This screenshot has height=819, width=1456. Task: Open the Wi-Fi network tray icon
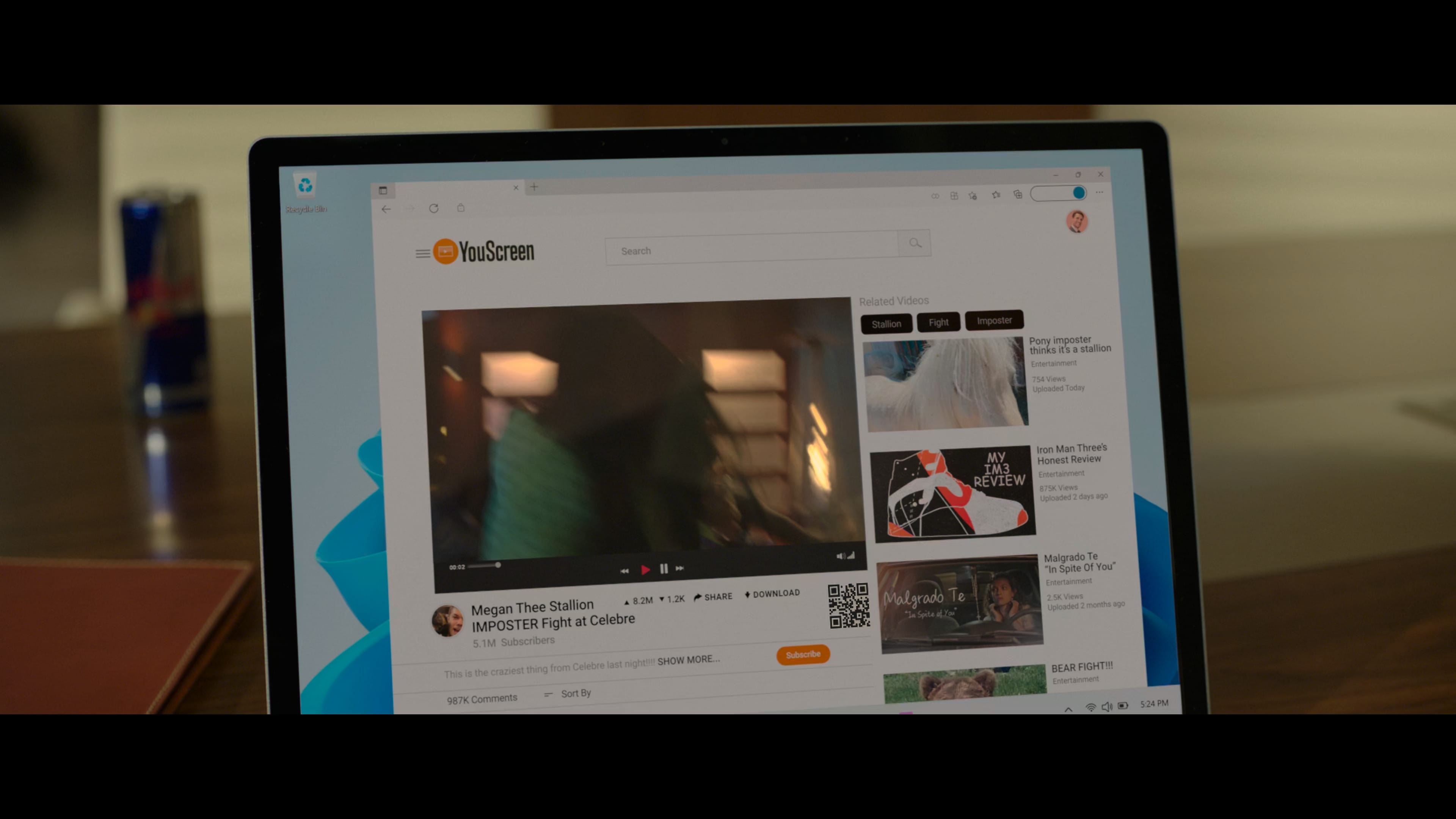(x=1091, y=708)
